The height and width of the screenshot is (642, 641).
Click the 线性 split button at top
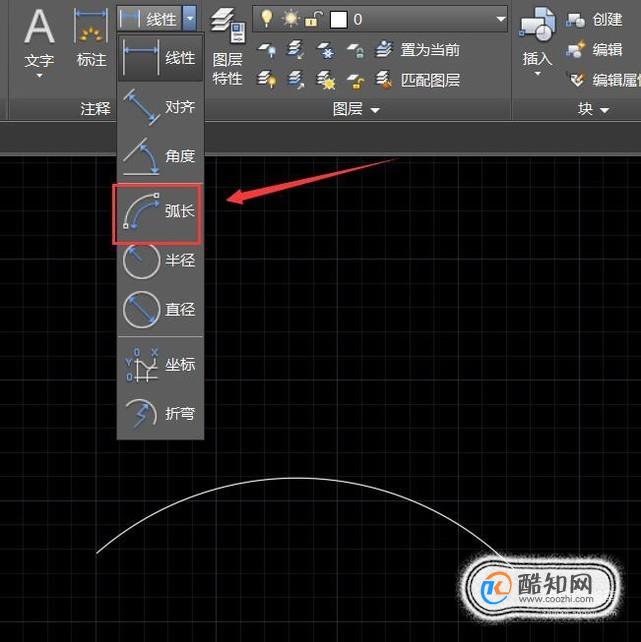tap(149, 19)
